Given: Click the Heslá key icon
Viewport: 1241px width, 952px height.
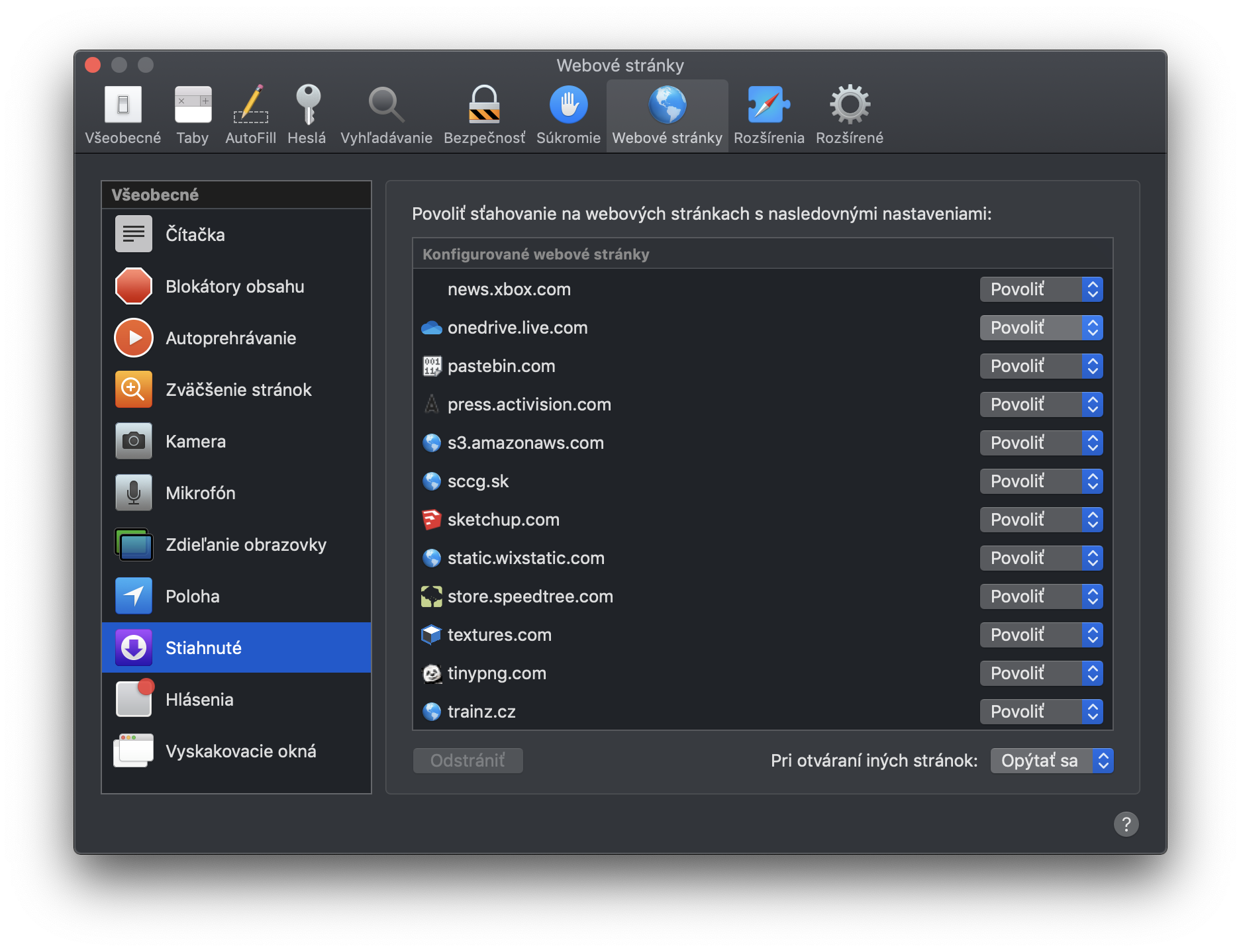Looking at the screenshot, I should click(x=307, y=106).
